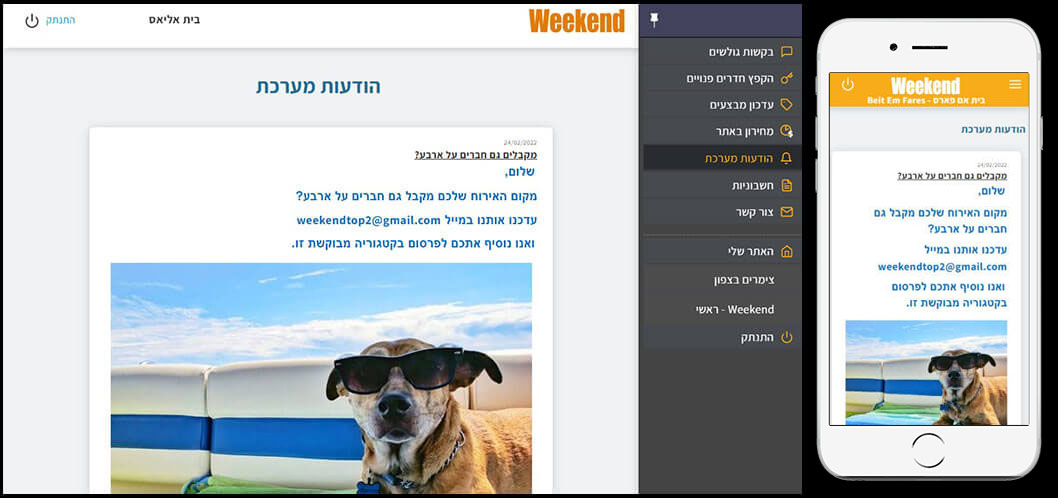Click the large dog photo in the desktop message

(321, 377)
